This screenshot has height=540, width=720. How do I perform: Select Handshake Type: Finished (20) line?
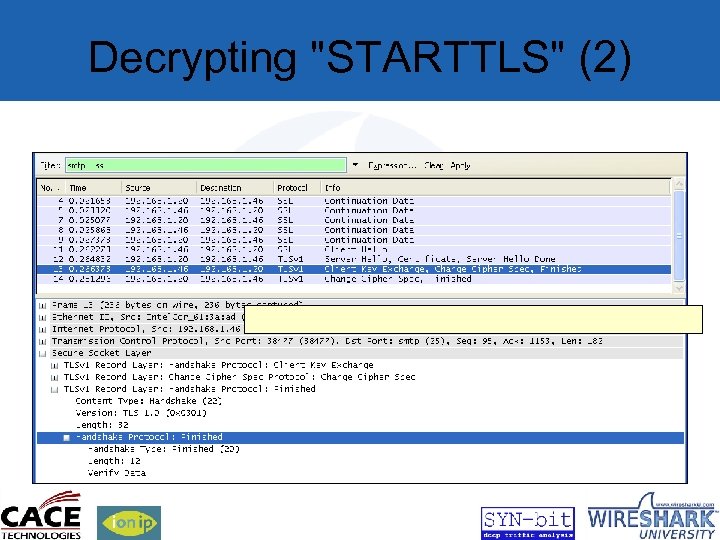163,449
